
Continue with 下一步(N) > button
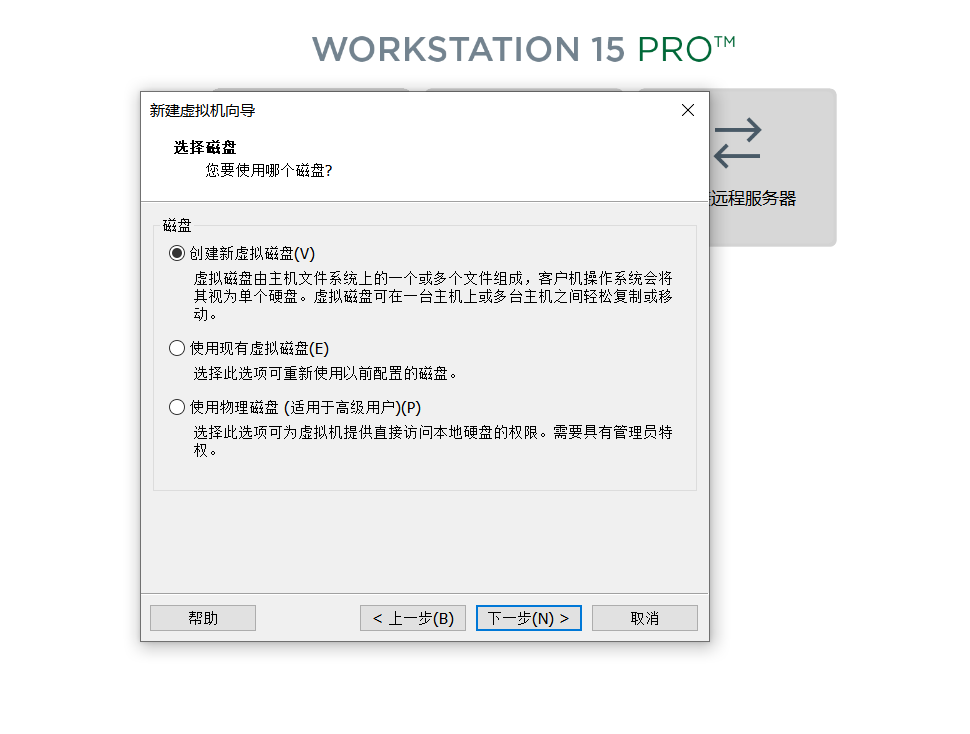pos(529,618)
